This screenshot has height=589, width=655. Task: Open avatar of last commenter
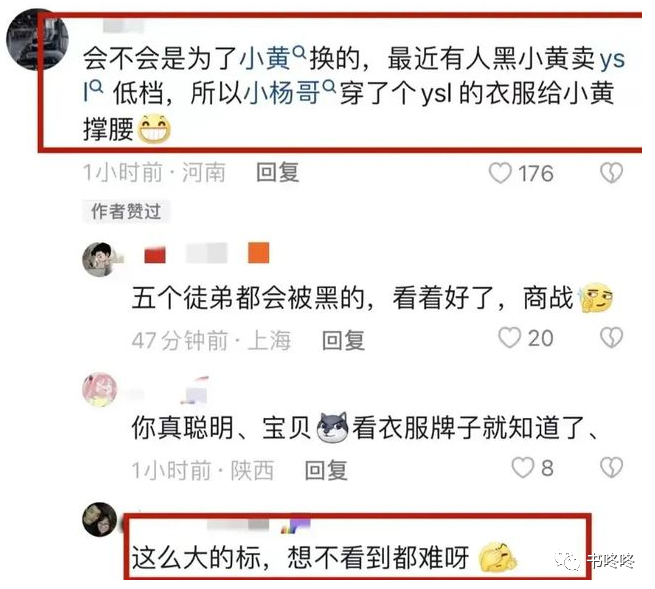(x=100, y=519)
